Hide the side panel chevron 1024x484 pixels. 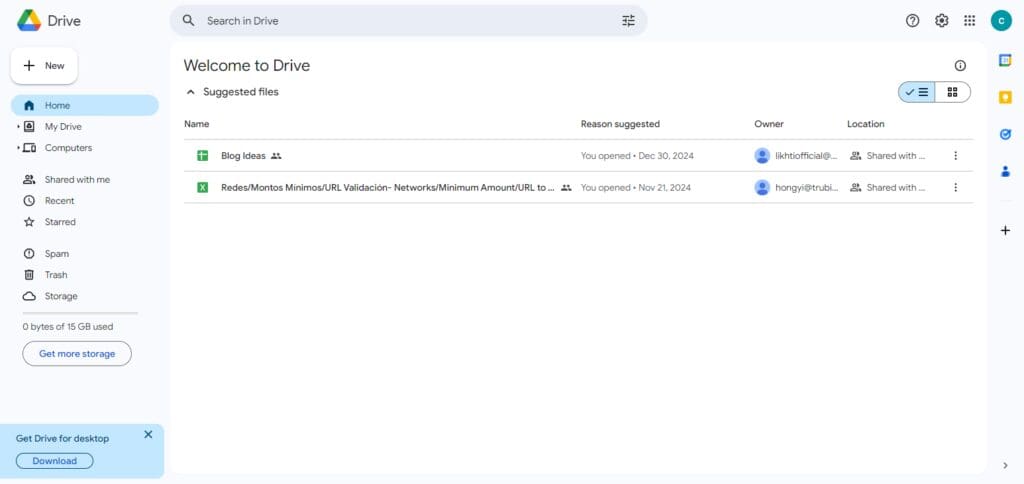pos(1005,465)
